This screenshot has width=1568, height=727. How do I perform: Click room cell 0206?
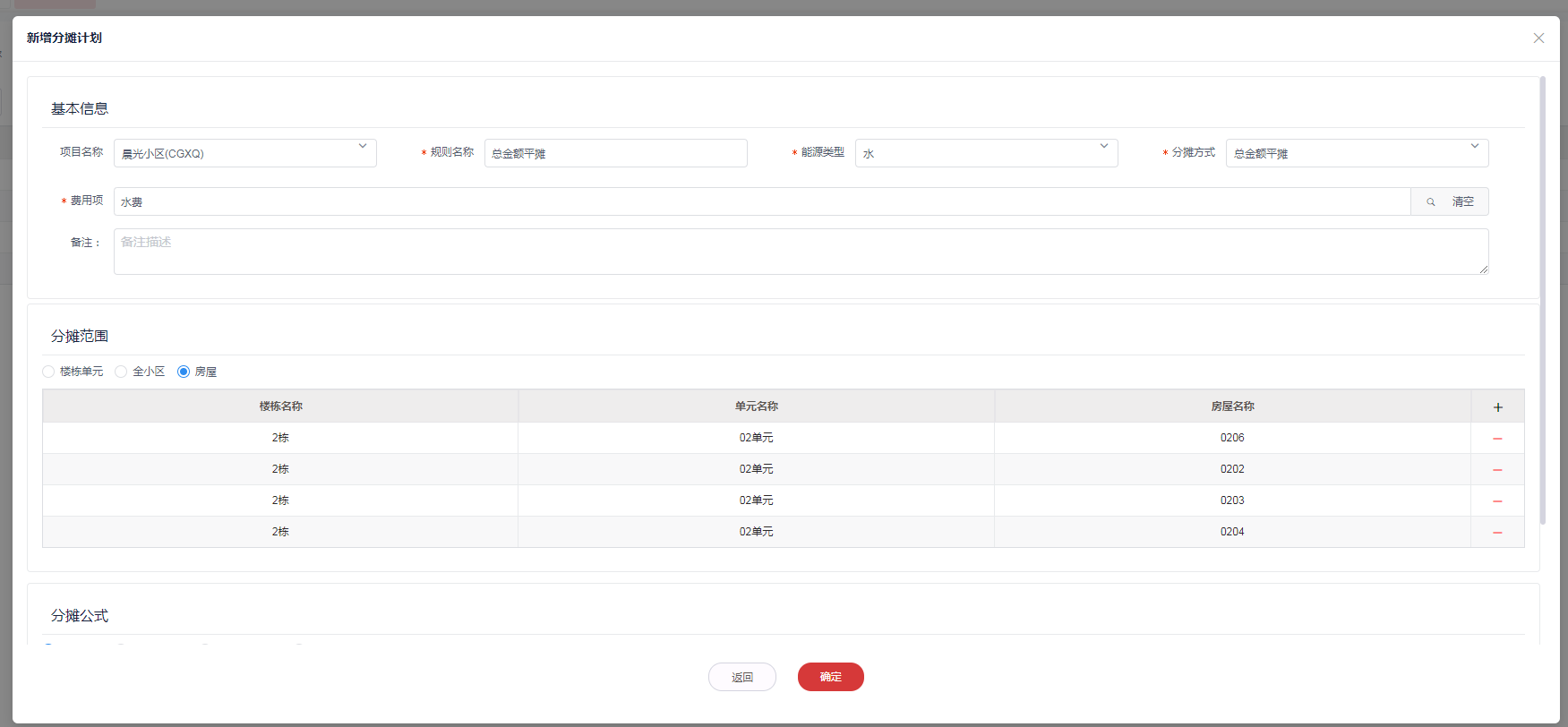coord(1232,438)
